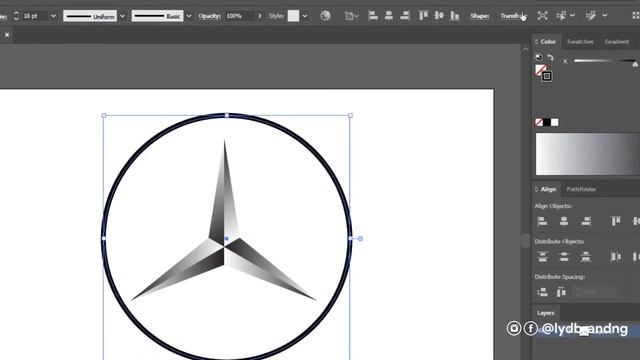Click Horizontal Align Right in Align panel
Viewport: 640px width, 360px height.
tap(586, 221)
